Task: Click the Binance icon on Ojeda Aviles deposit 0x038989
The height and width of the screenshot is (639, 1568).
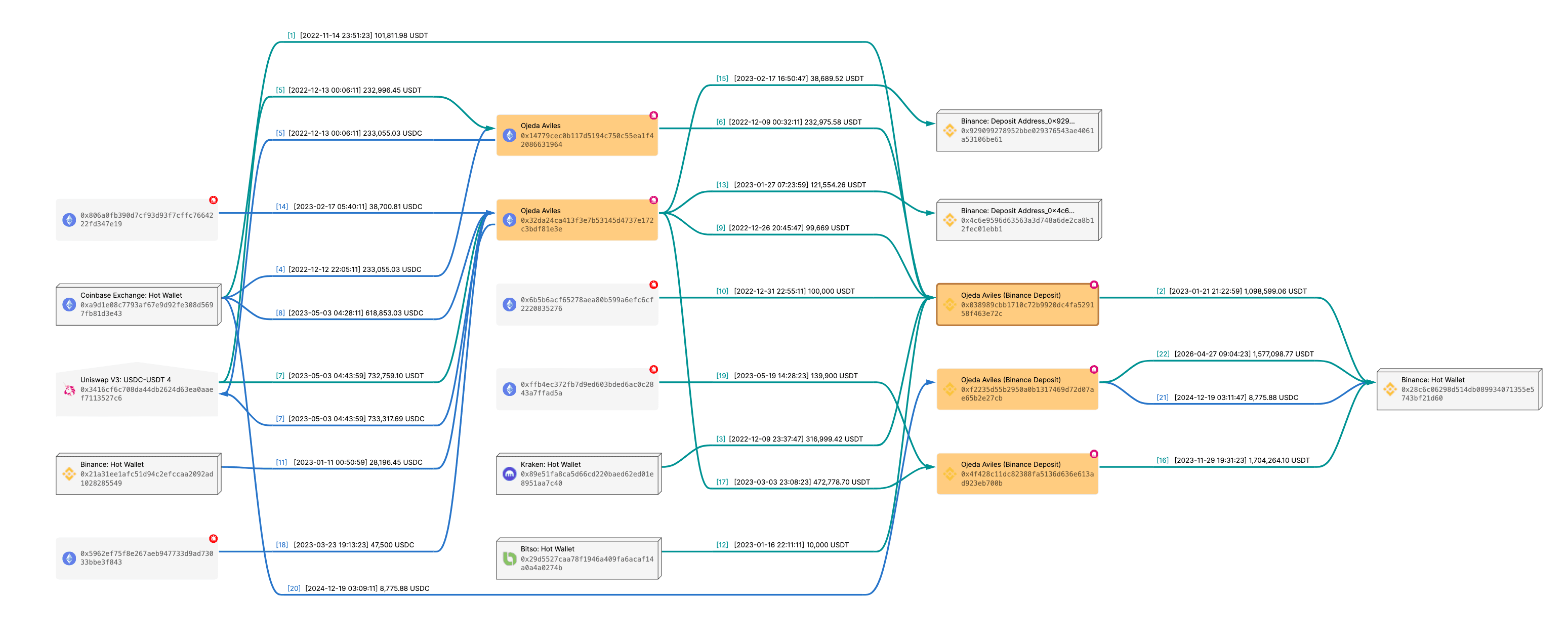Action: 950,305
